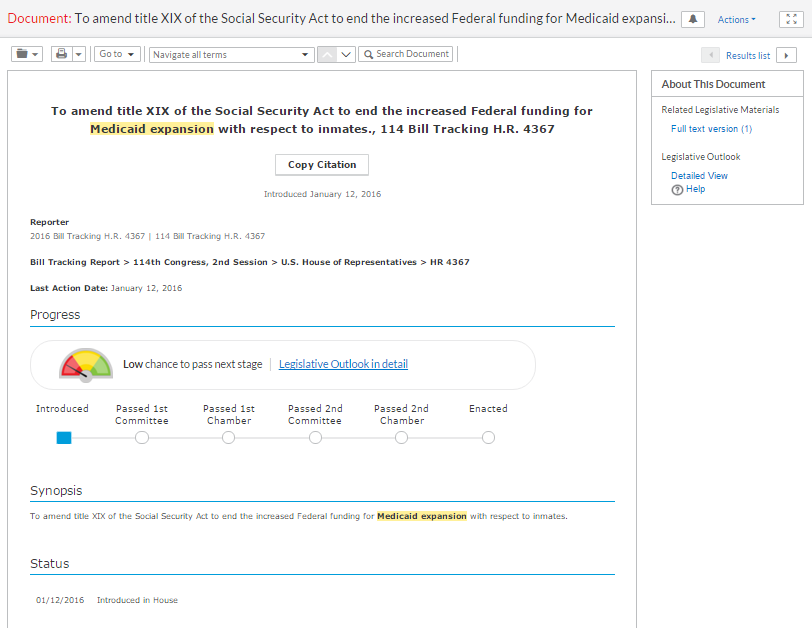Jump to next search term arrow
This screenshot has width=812, height=628.
pos(346,54)
